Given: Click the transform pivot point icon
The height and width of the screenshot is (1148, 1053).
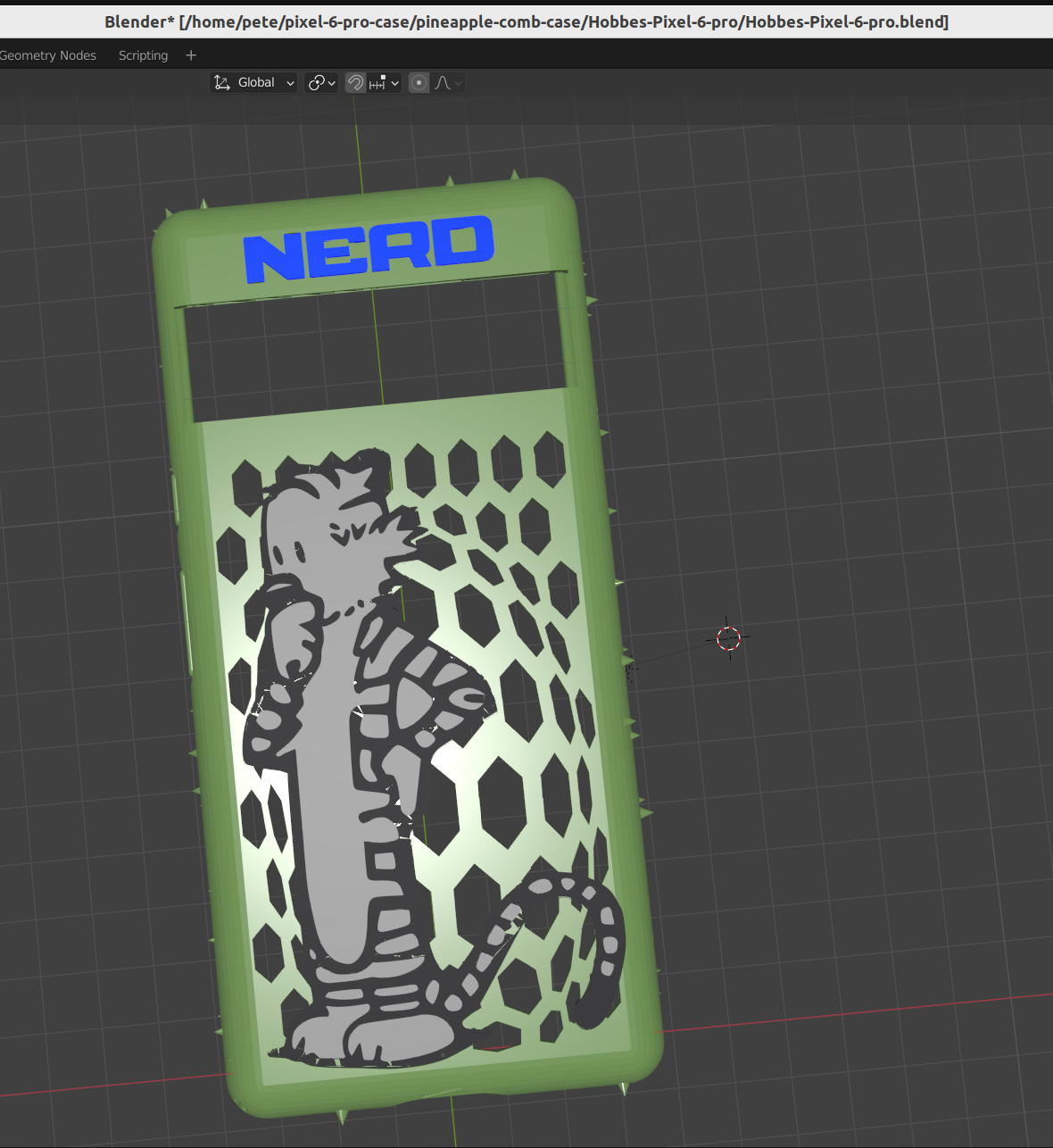Looking at the screenshot, I should pos(316,83).
